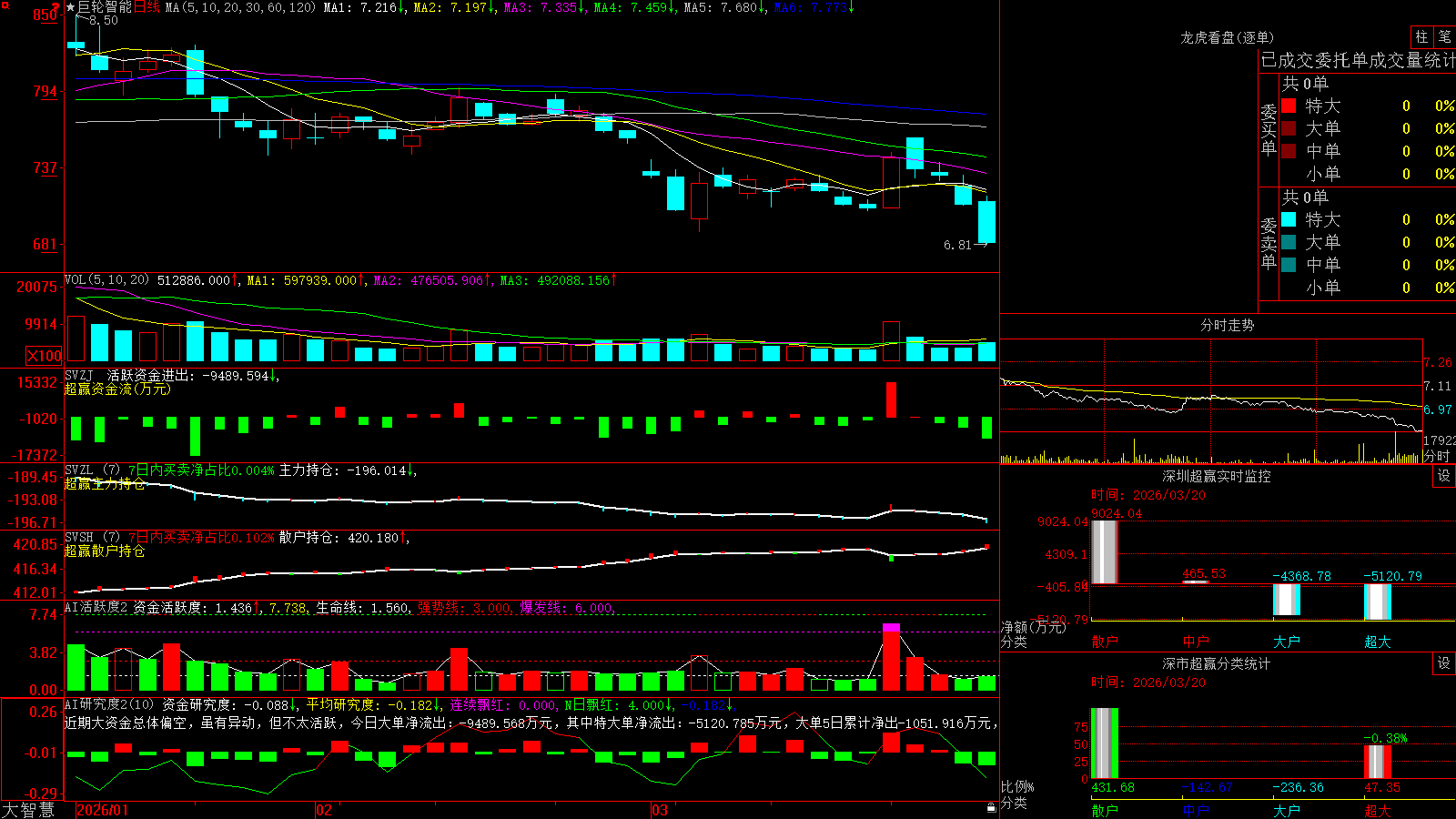Click the cyan 特大 sell order swatch
This screenshot has width=1456, height=819.
(1289, 219)
